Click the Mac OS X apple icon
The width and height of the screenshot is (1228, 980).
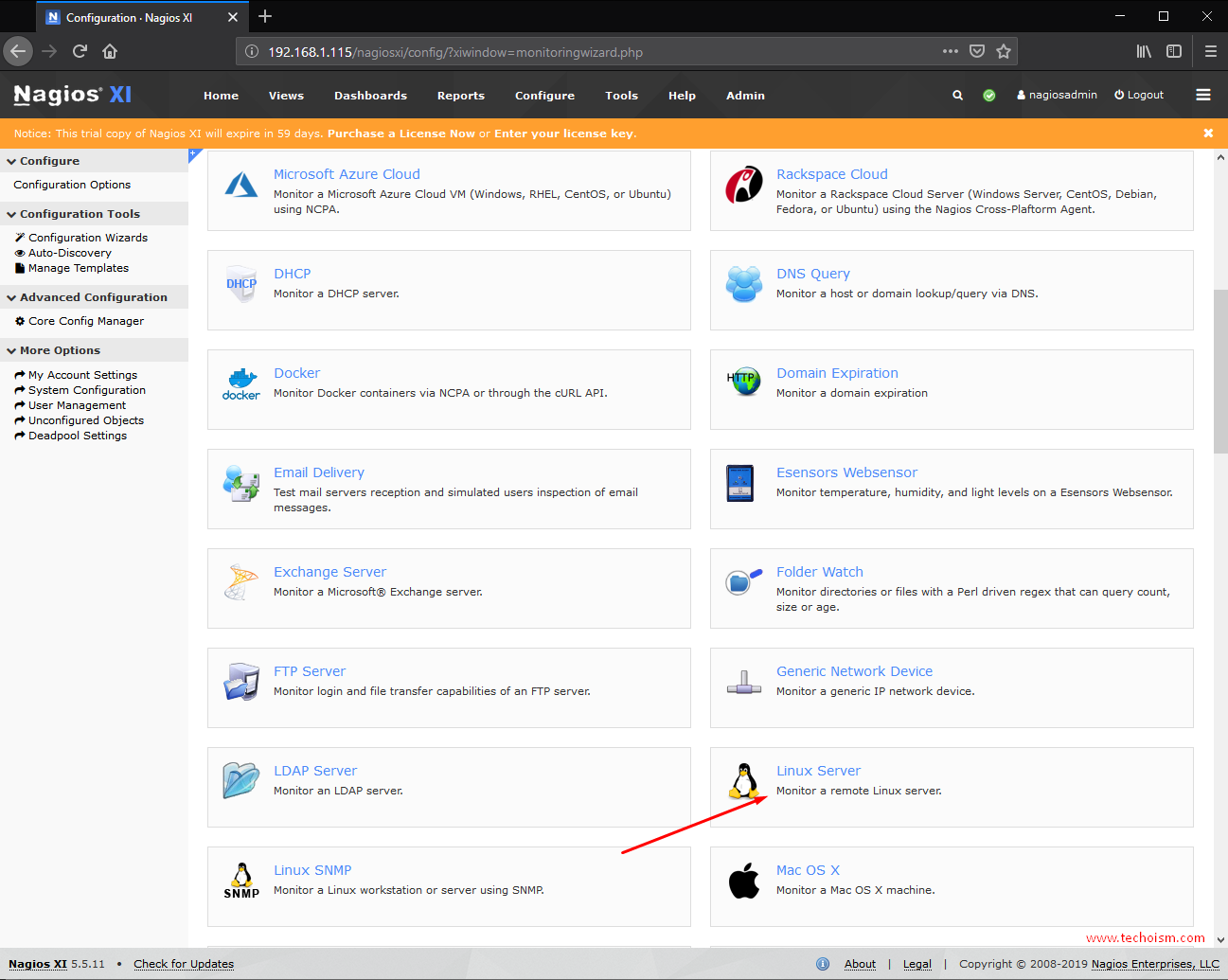(744, 881)
